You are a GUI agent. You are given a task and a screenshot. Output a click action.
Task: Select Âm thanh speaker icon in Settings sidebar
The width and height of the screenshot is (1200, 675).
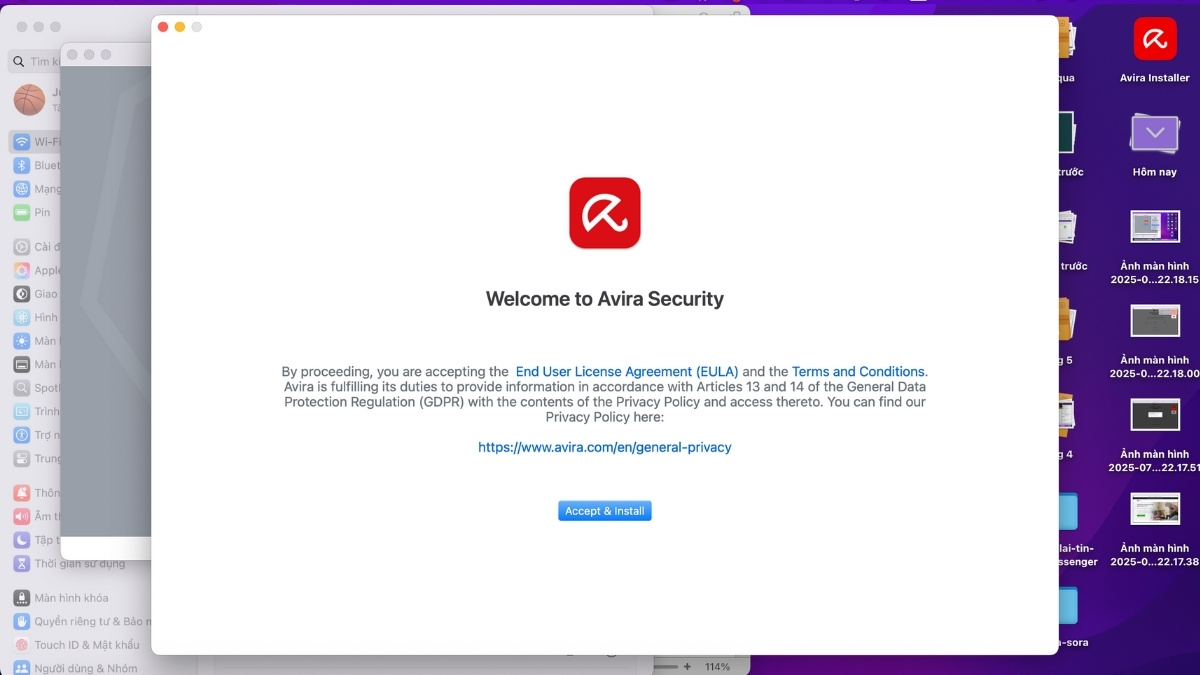[22, 517]
